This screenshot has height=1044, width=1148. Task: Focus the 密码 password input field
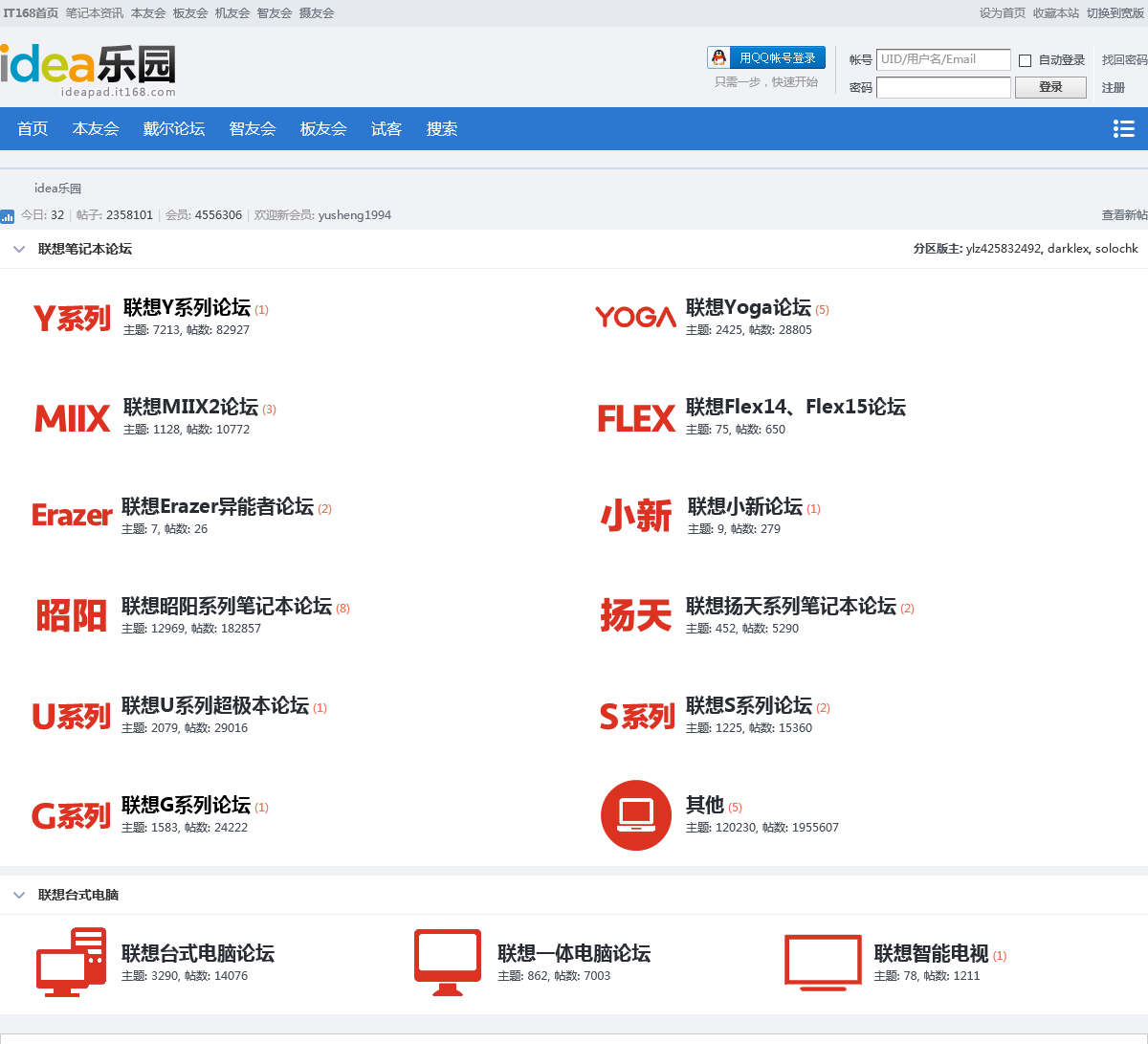[x=943, y=87]
